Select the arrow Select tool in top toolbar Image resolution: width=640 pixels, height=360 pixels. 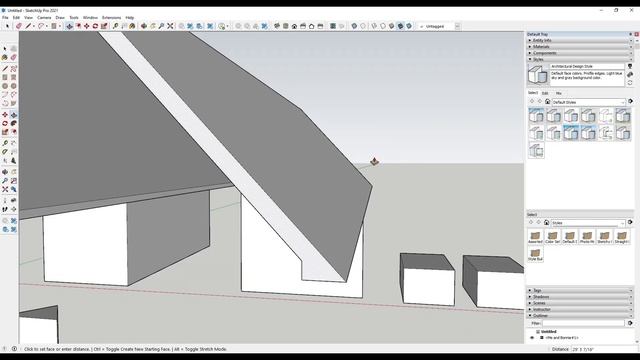[x=7, y=26]
